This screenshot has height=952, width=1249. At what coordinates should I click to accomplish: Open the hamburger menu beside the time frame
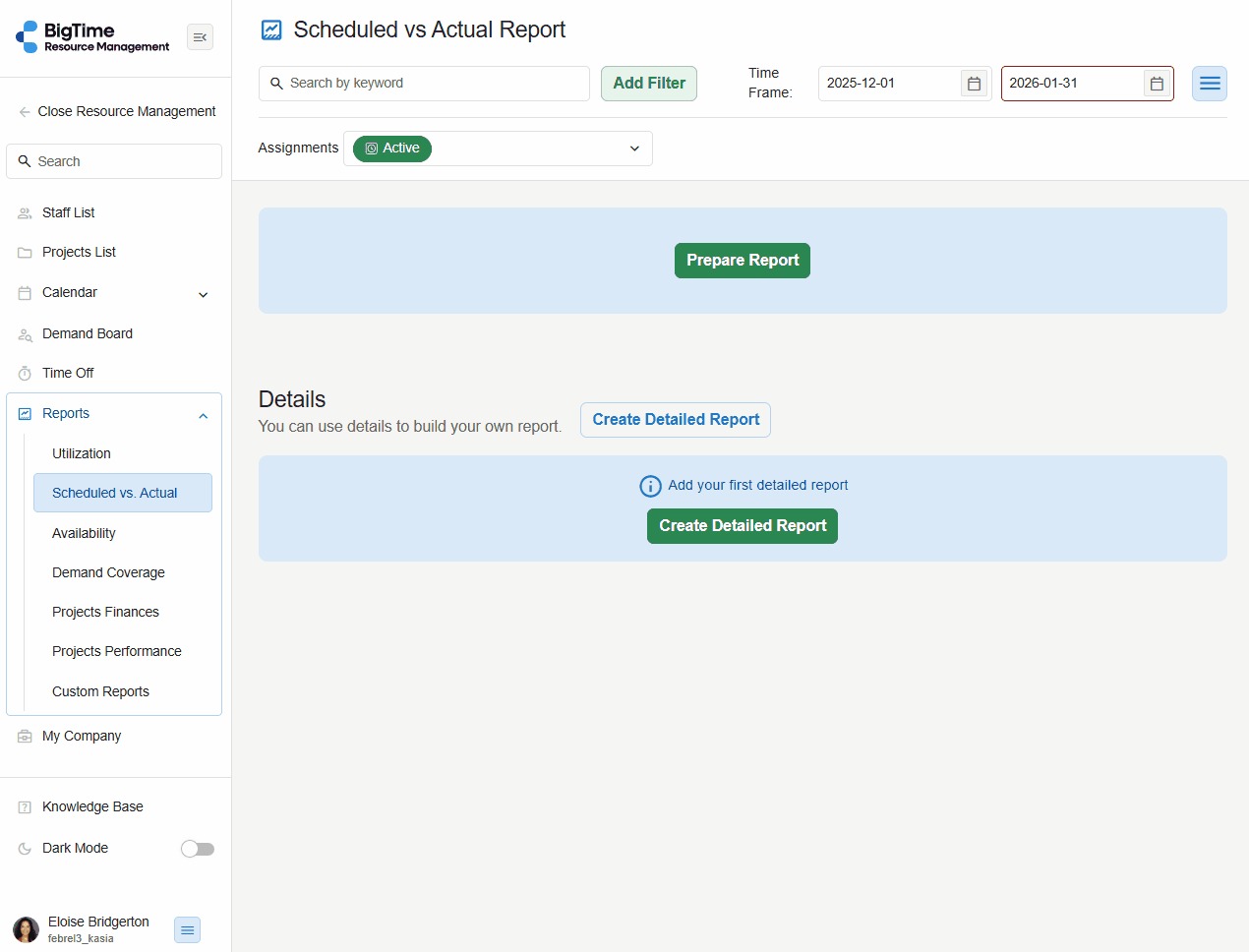(x=1210, y=84)
